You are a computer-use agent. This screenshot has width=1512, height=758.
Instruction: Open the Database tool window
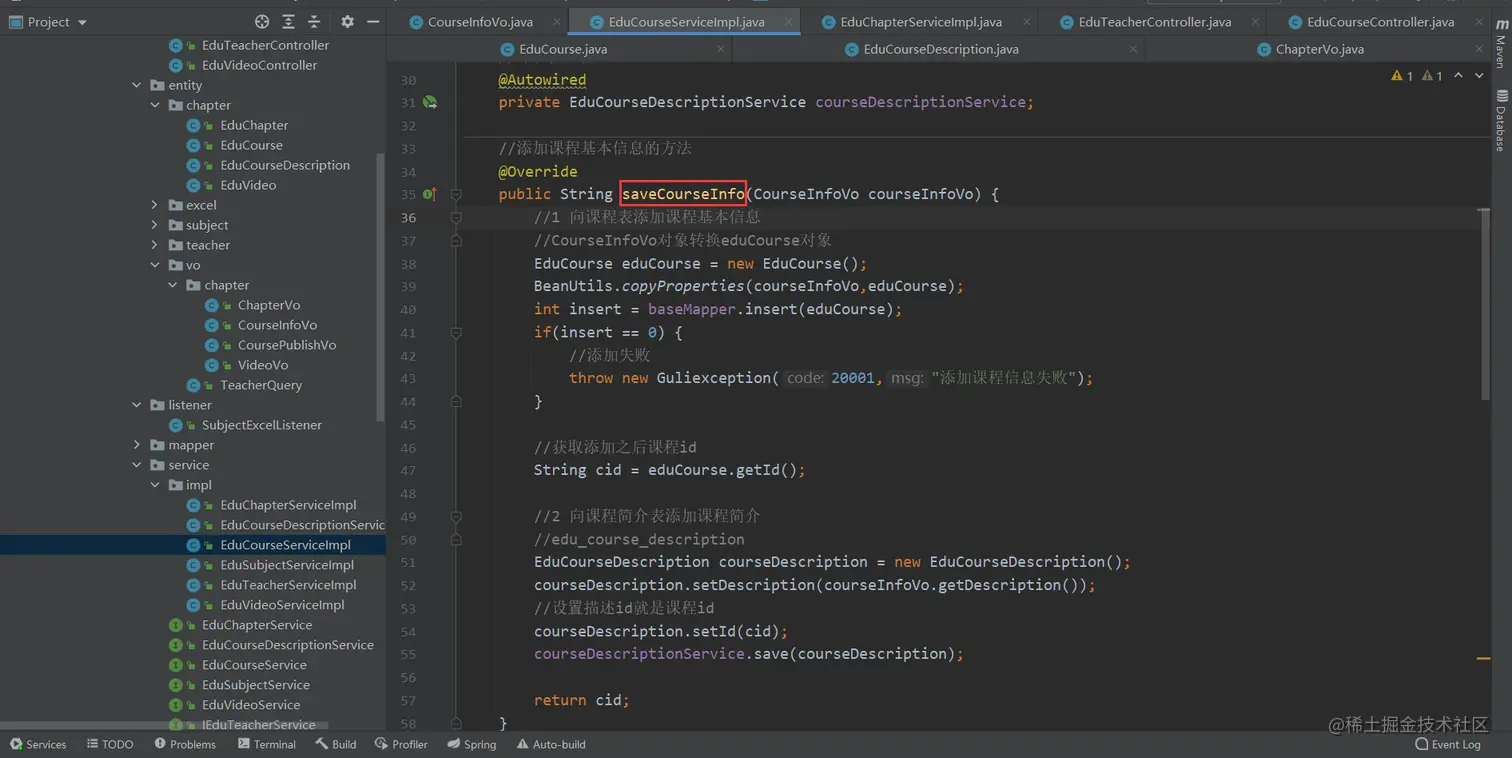tap(1500, 120)
